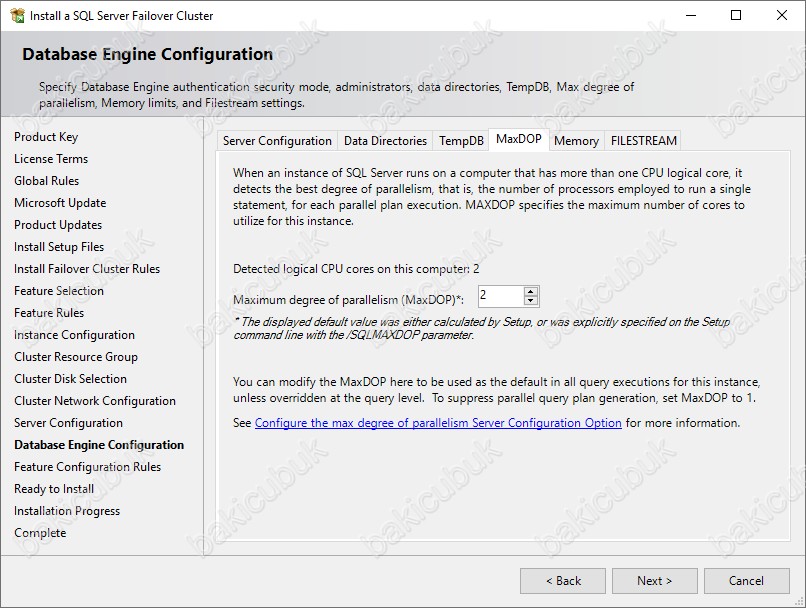Select the Cluster Disk Selection step
The height and width of the screenshot is (608, 806).
pyautogui.click(x=70, y=379)
